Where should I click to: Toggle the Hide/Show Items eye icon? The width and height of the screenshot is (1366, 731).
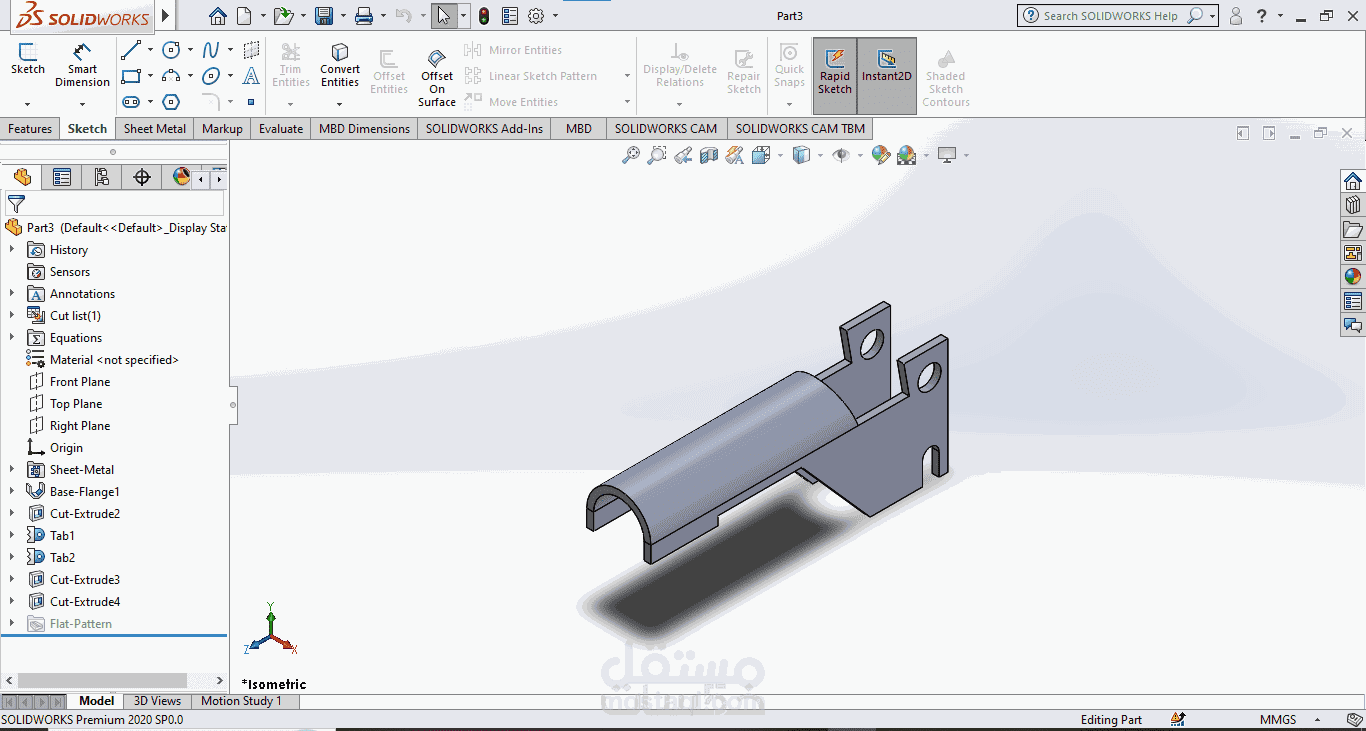click(841, 155)
